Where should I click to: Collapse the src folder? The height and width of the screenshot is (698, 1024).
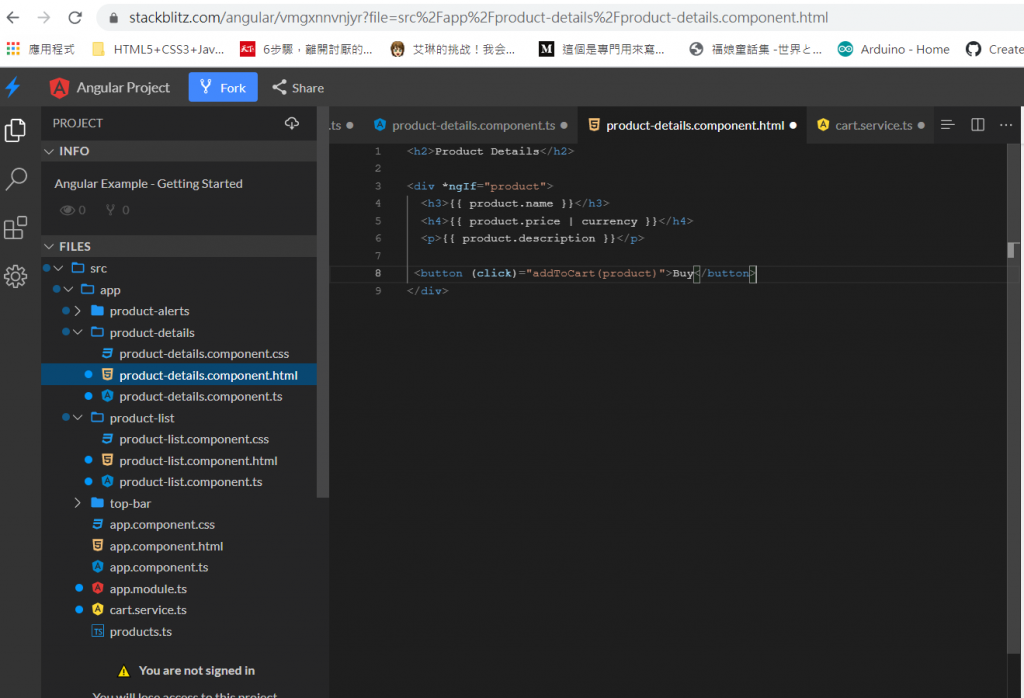pyautogui.click(x=58, y=268)
